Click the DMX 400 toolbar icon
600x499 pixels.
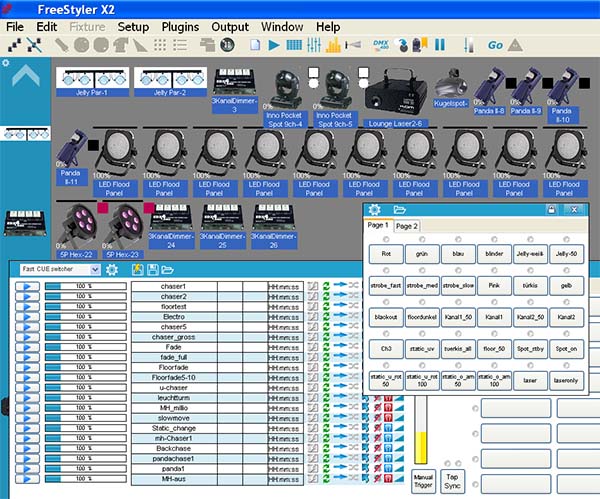(382, 45)
